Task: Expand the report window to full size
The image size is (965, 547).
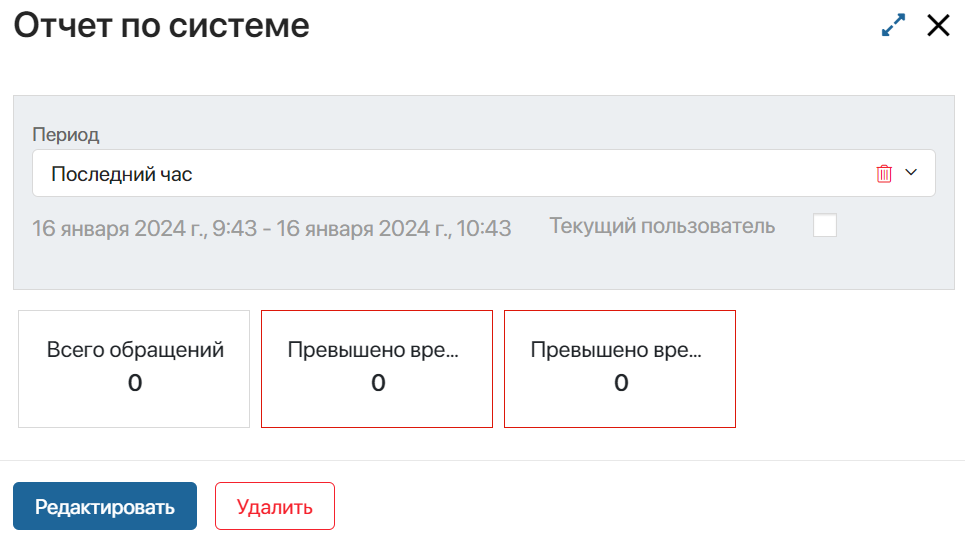Action: click(x=893, y=25)
